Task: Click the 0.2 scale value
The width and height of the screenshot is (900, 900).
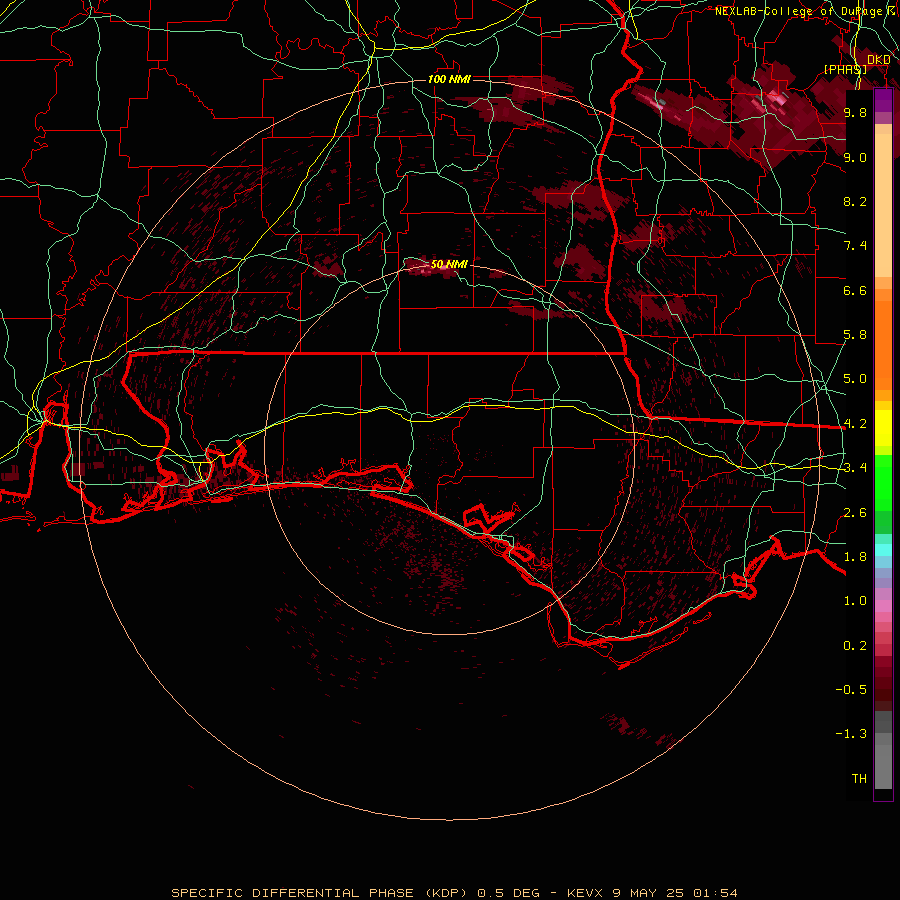Action: pyautogui.click(x=855, y=646)
